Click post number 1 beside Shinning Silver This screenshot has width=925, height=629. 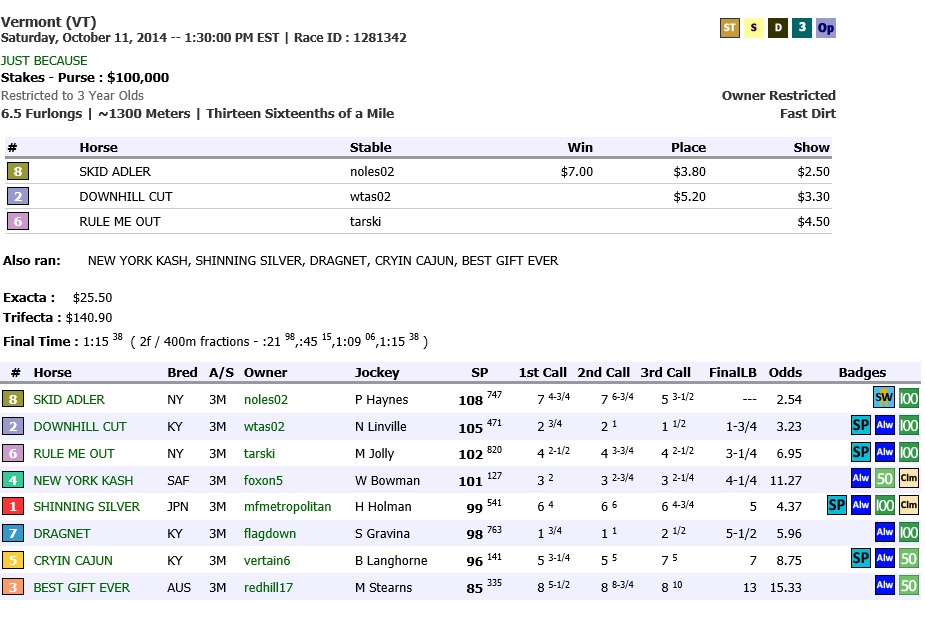[13, 506]
